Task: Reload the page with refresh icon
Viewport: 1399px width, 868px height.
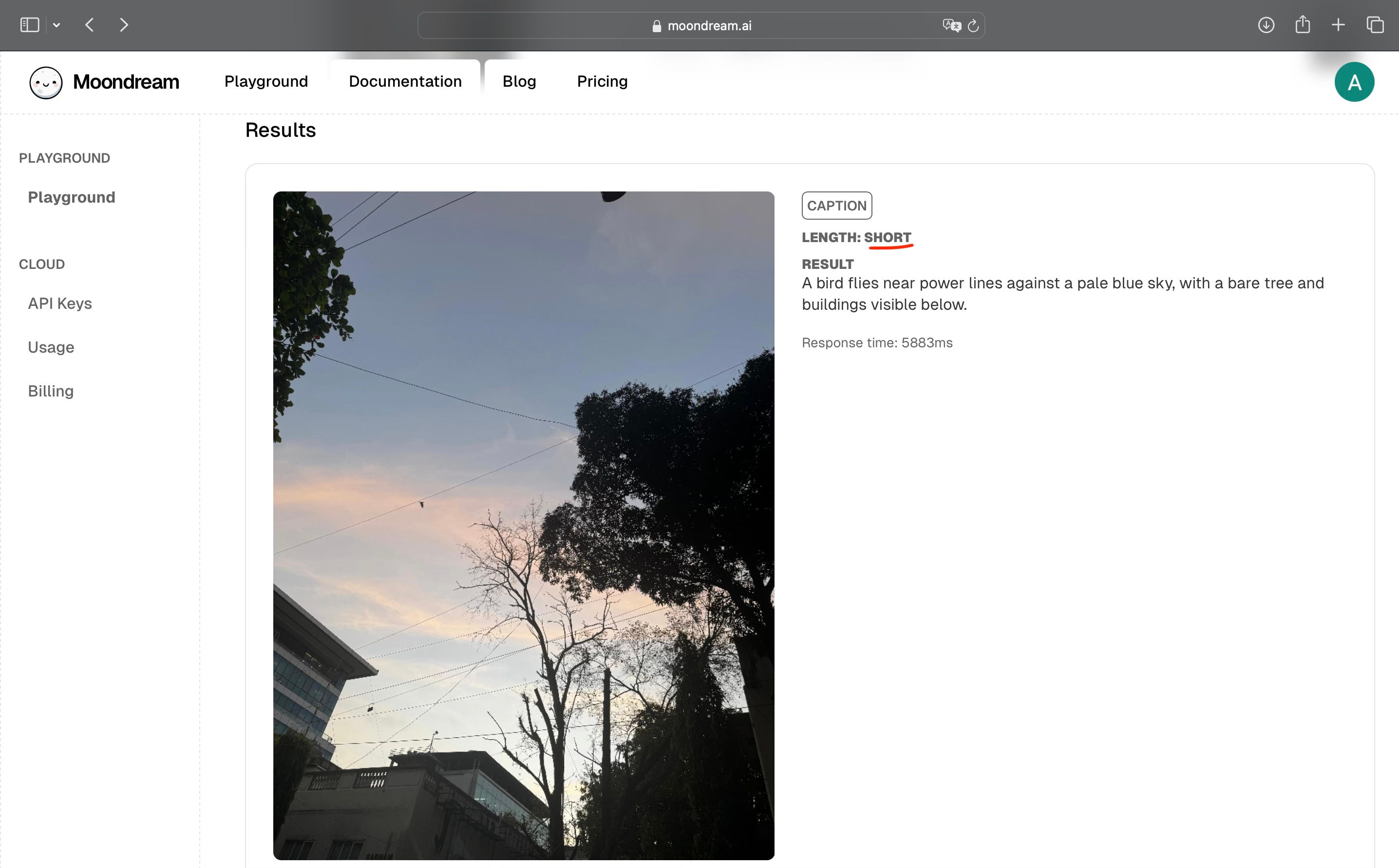Action: point(973,26)
